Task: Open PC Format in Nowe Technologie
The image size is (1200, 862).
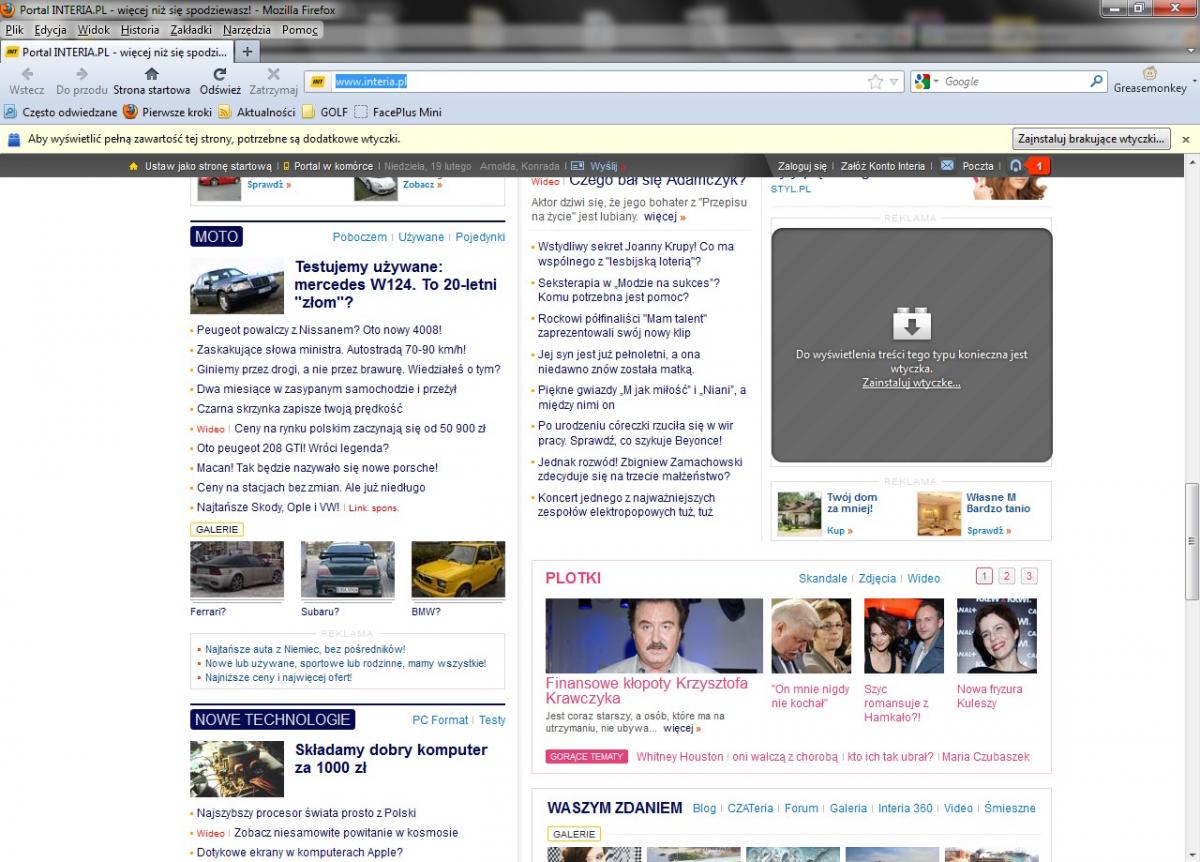Action: [440, 720]
